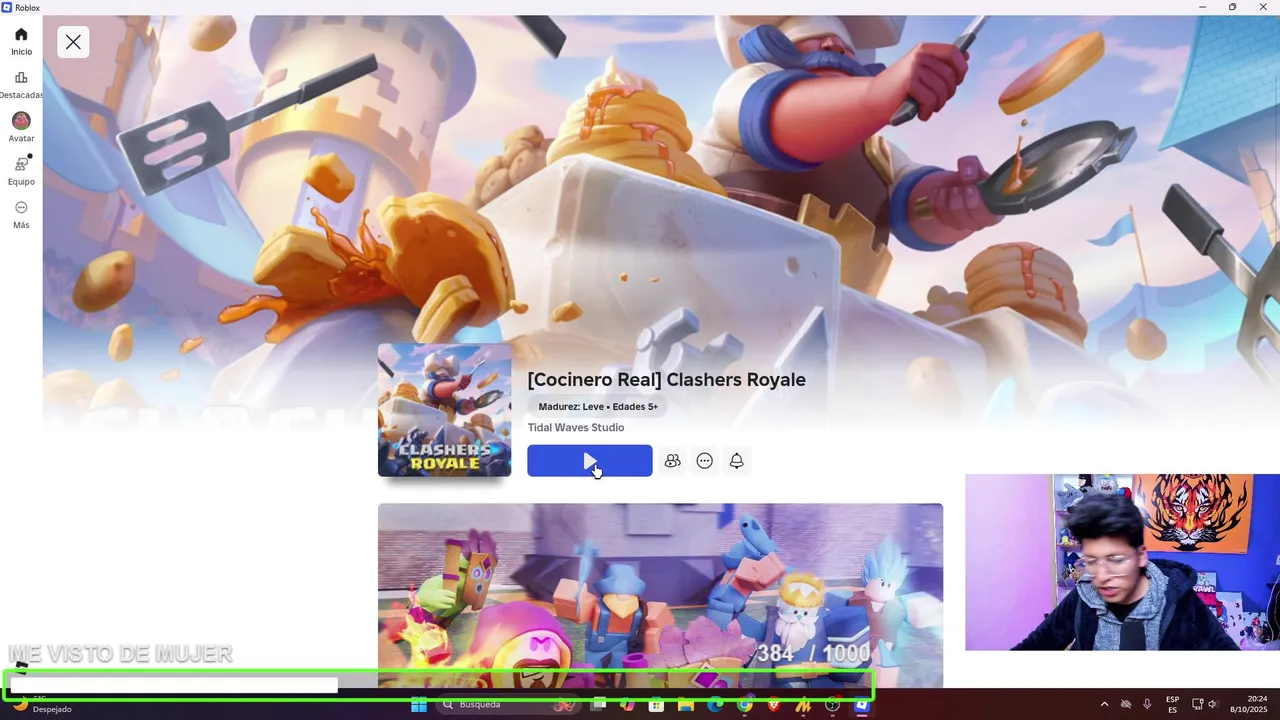Open Brave browser from the taskbar
Viewport: 1280px width, 720px height.
pos(774,705)
